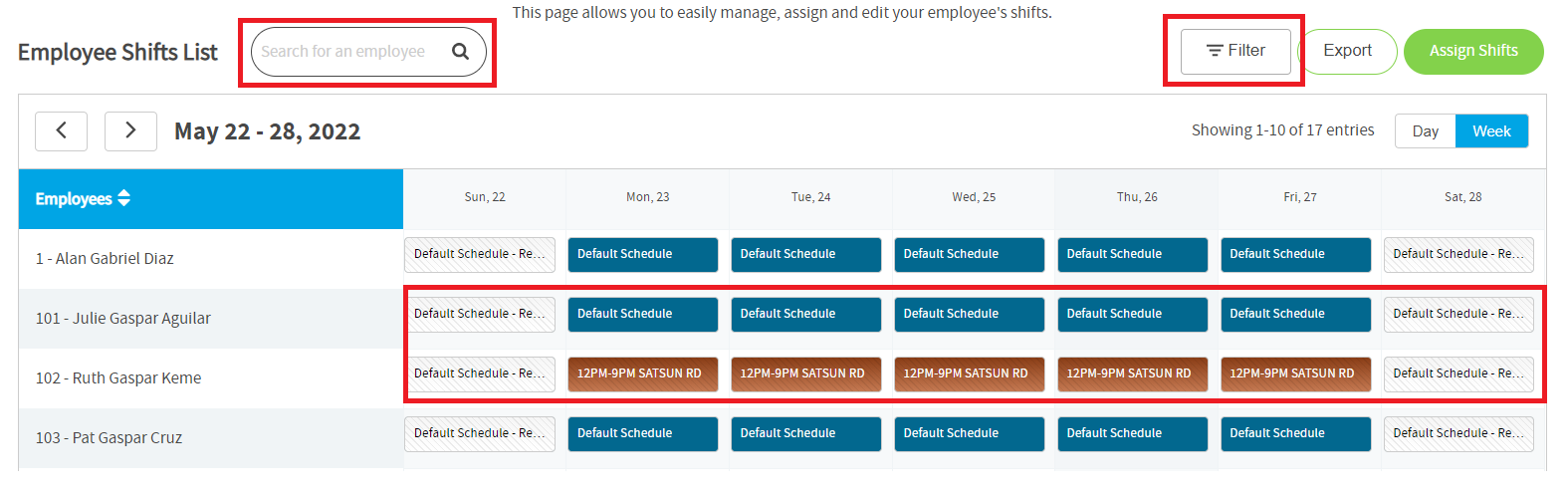Select Julie Gaspar Aguilar's Sunday rest day shift

pos(480,315)
